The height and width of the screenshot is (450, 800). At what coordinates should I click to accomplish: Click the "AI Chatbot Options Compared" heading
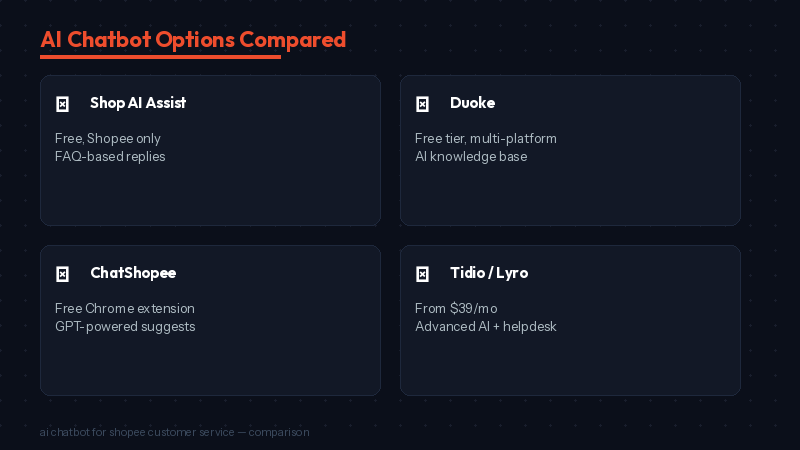coord(193,40)
